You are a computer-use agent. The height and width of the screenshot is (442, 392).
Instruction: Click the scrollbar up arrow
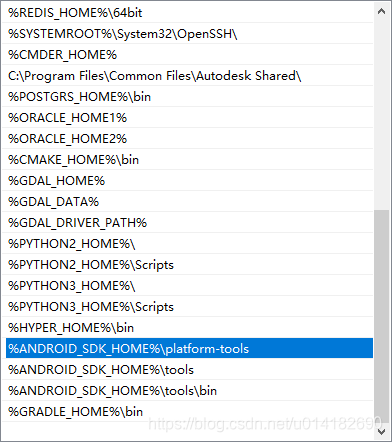(x=381, y=12)
